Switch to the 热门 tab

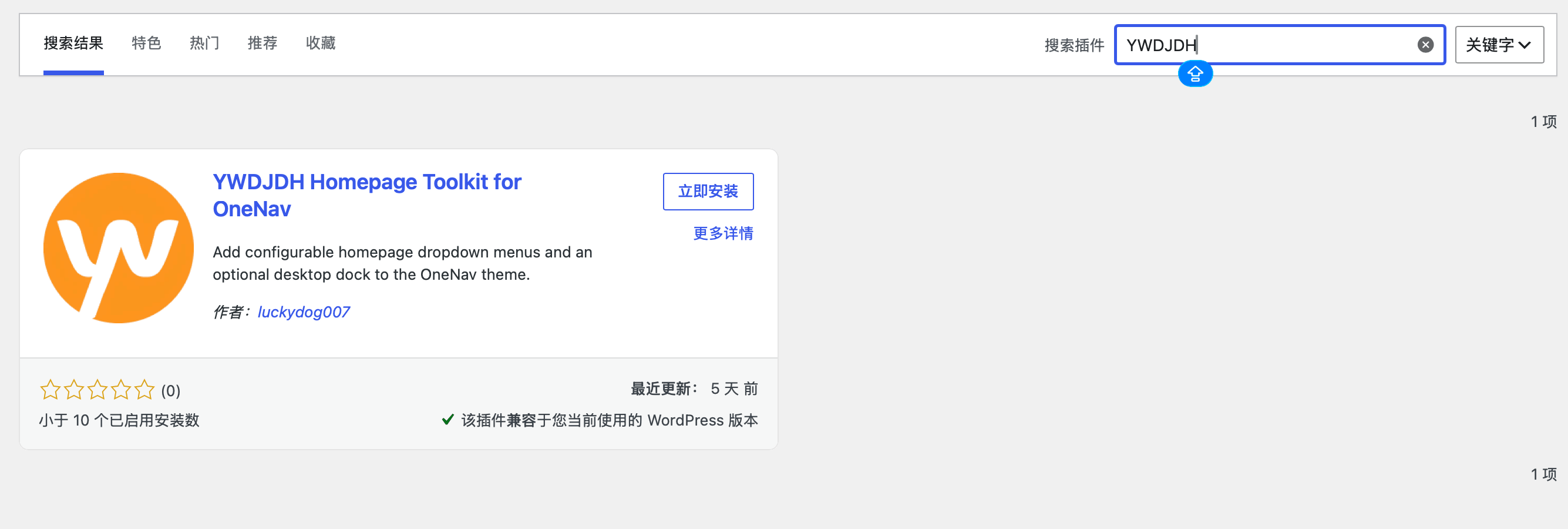pyautogui.click(x=204, y=43)
